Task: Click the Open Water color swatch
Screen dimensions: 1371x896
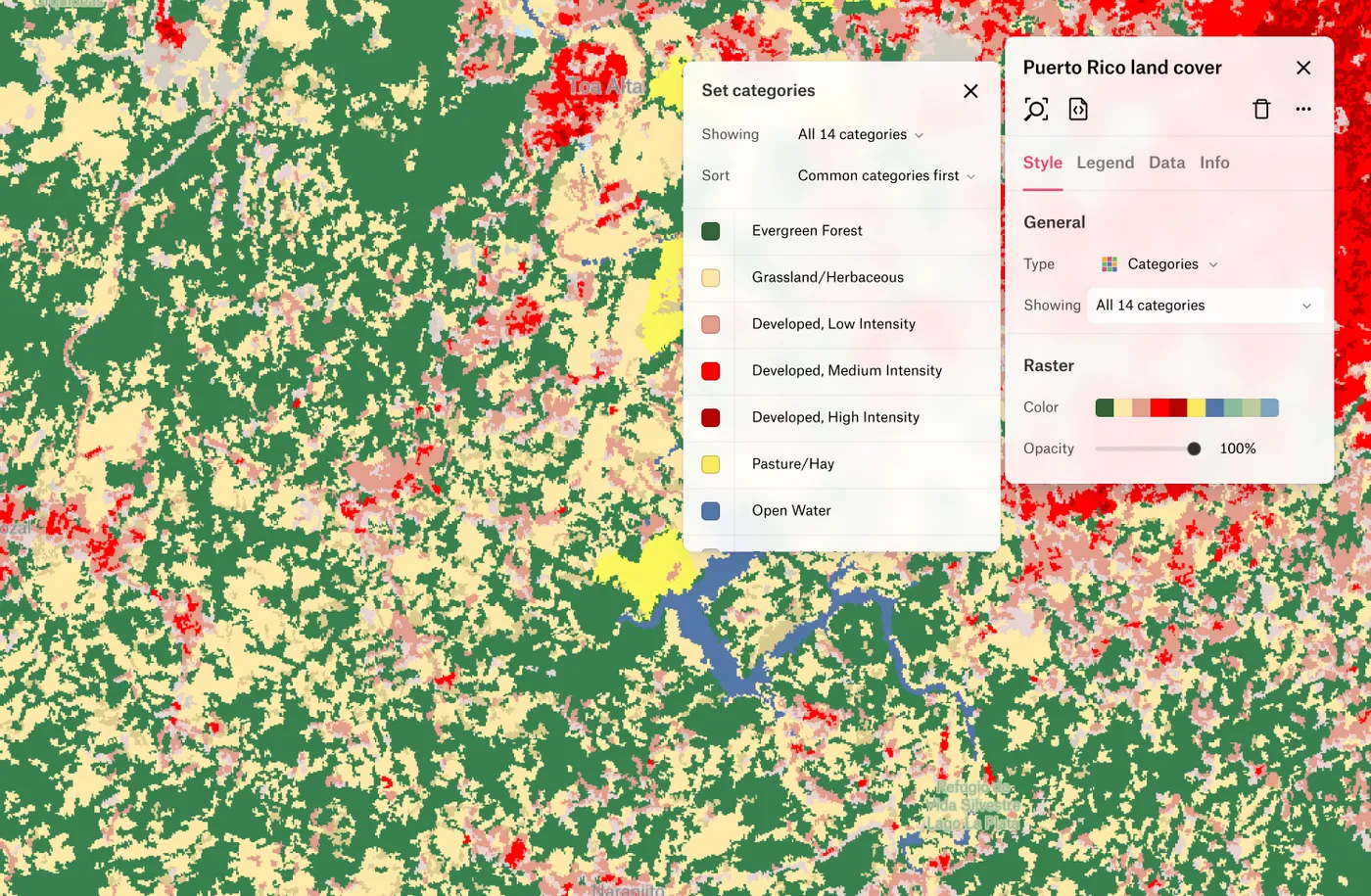Action: pos(711,511)
